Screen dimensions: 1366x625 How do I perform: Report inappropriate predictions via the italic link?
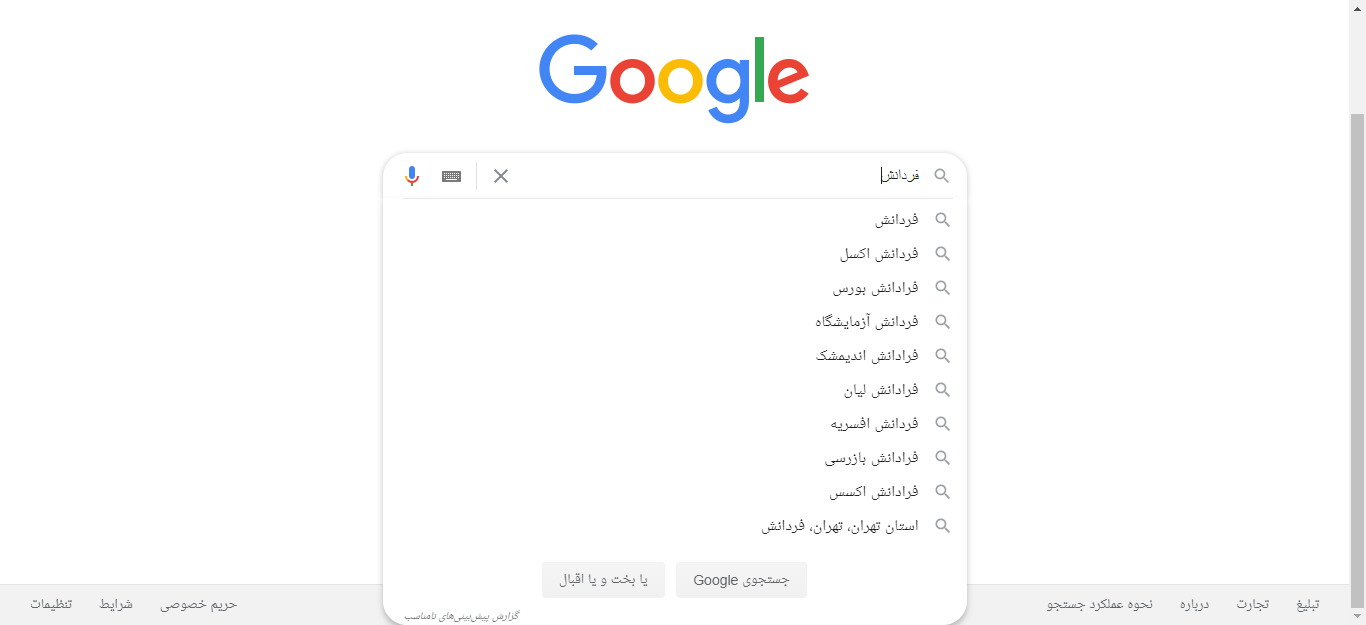[462, 616]
